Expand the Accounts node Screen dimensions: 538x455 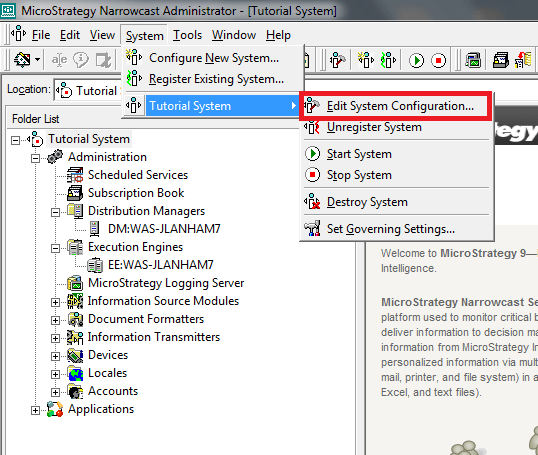pyautogui.click(x=55, y=392)
